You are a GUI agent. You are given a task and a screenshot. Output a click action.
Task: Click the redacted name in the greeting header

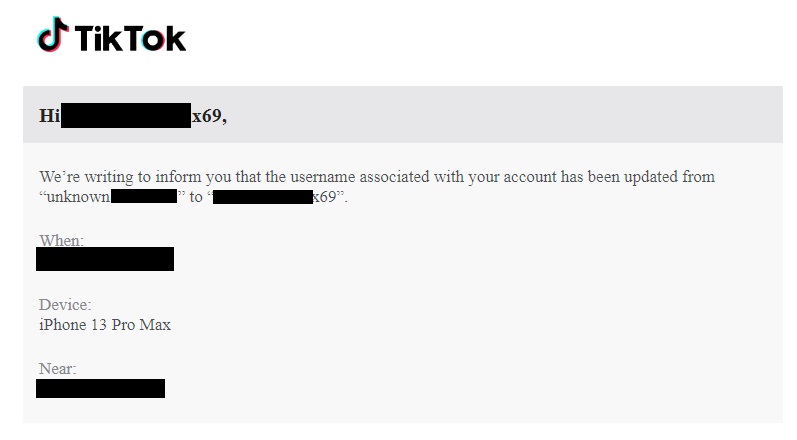[126, 116]
